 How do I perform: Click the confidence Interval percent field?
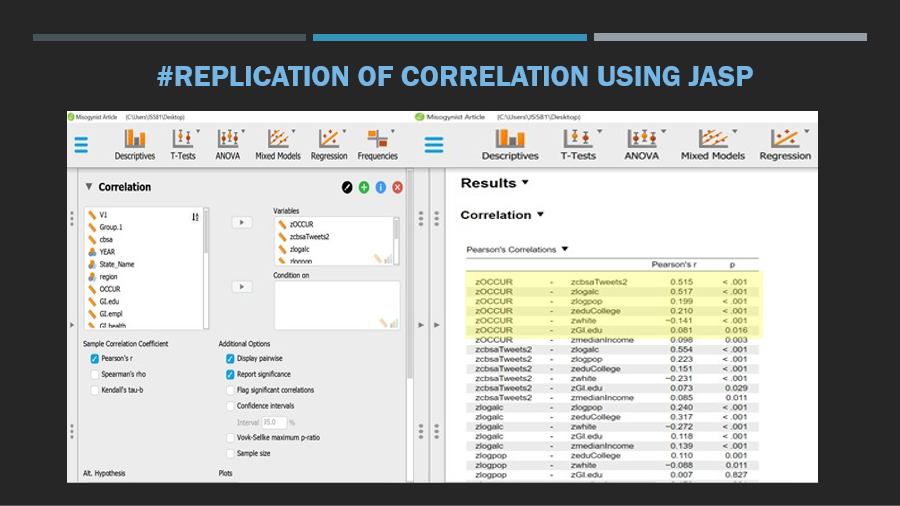[274, 422]
